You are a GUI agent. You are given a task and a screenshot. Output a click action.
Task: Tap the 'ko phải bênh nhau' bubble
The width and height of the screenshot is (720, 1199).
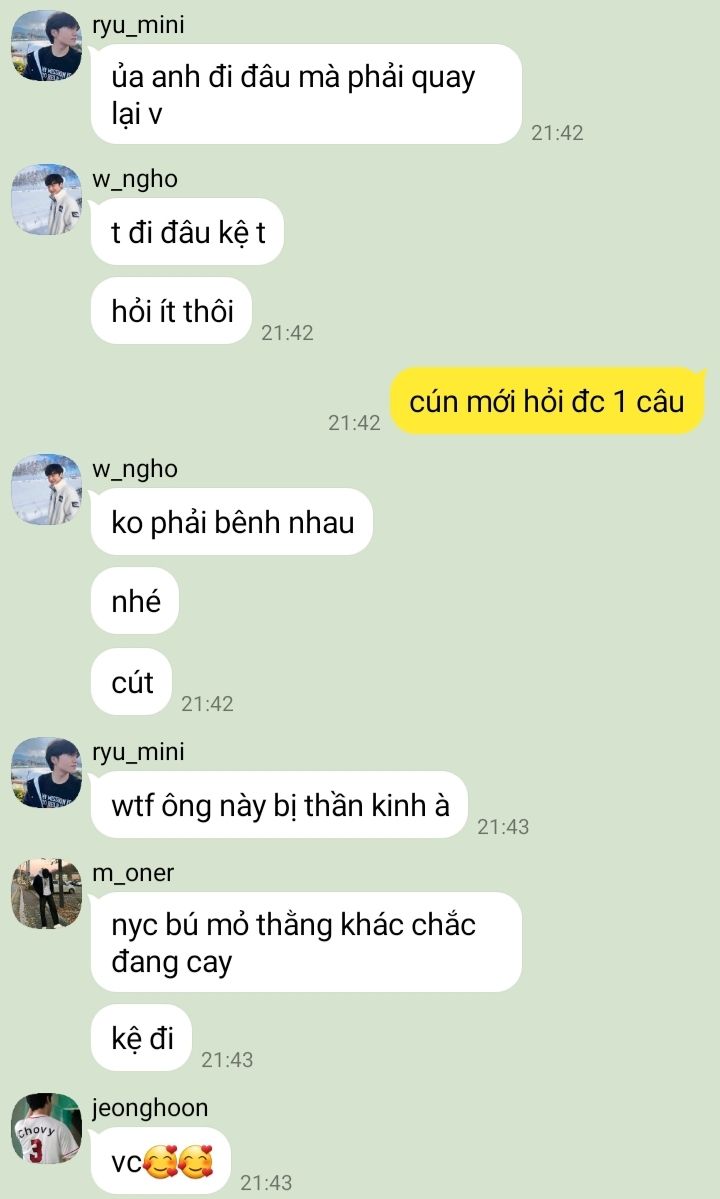pos(232,522)
